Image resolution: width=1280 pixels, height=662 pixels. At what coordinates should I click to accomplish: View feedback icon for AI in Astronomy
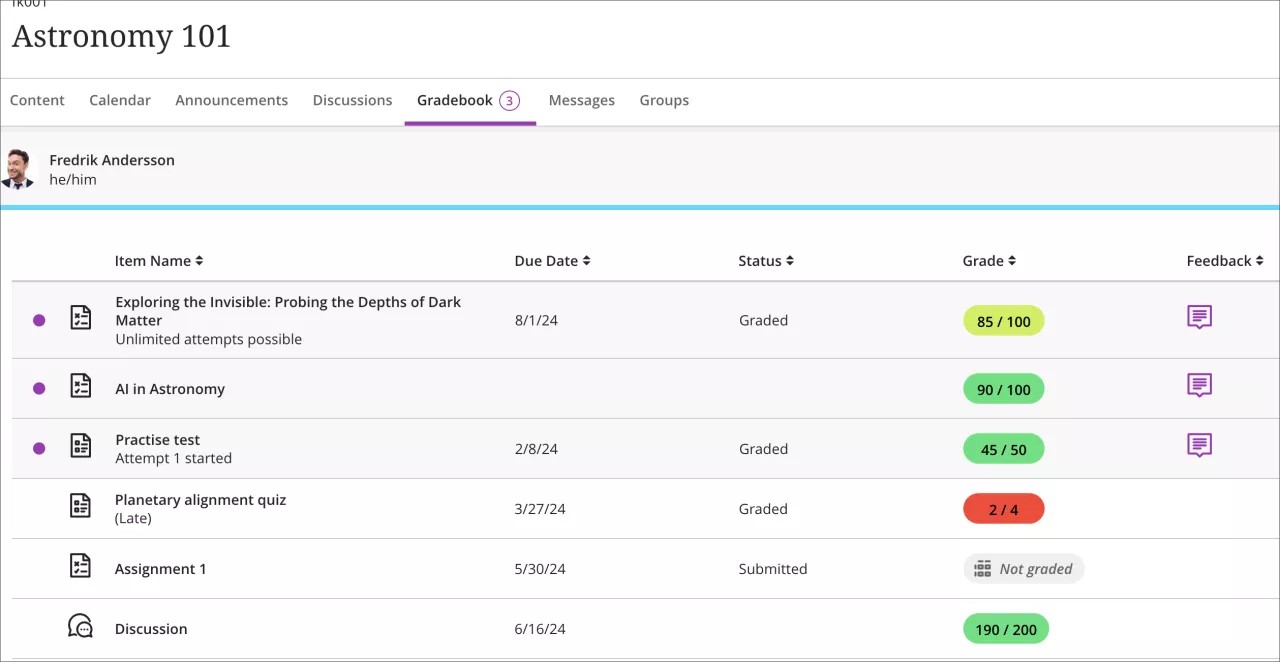point(1199,386)
